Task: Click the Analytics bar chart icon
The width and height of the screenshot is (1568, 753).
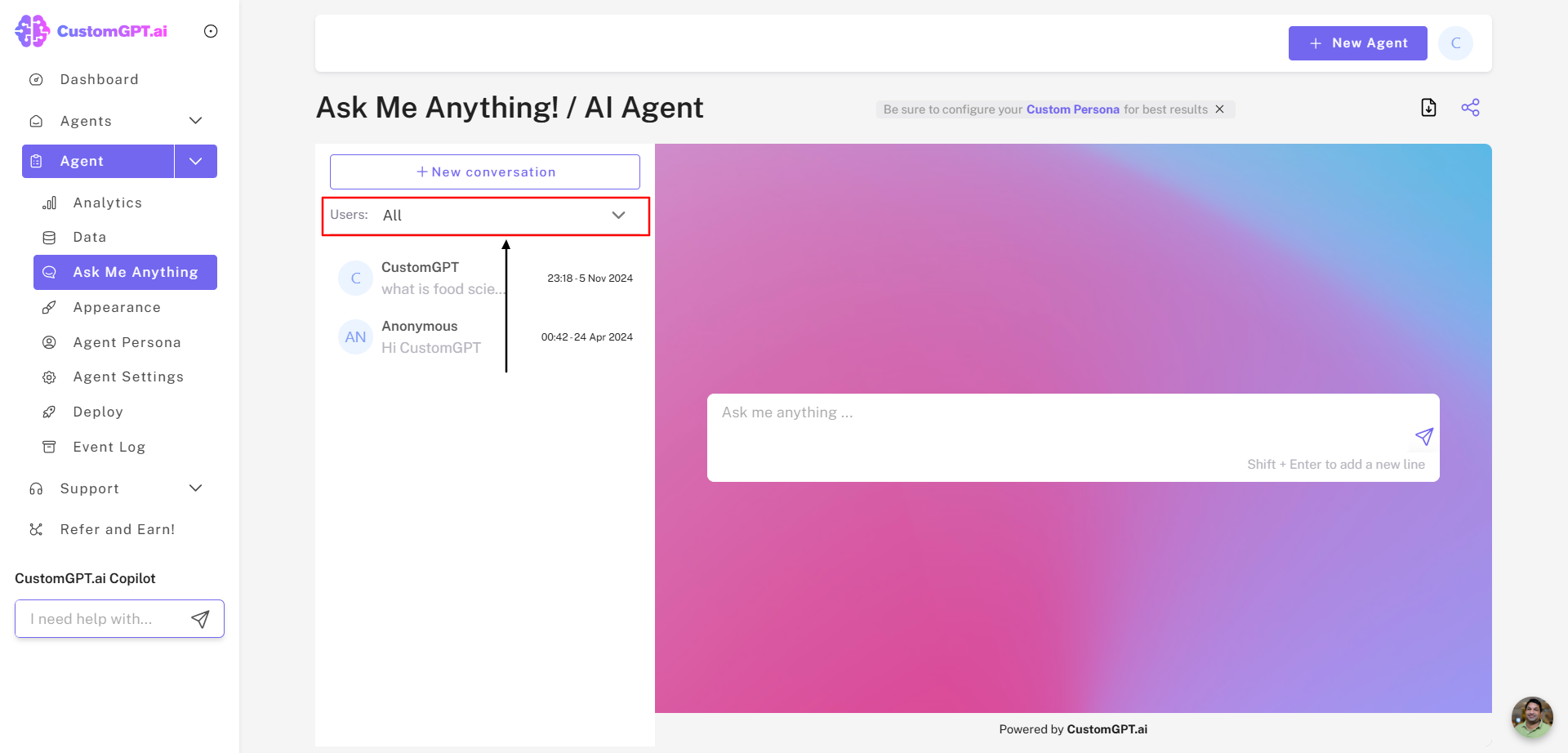Action: tap(49, 203)
